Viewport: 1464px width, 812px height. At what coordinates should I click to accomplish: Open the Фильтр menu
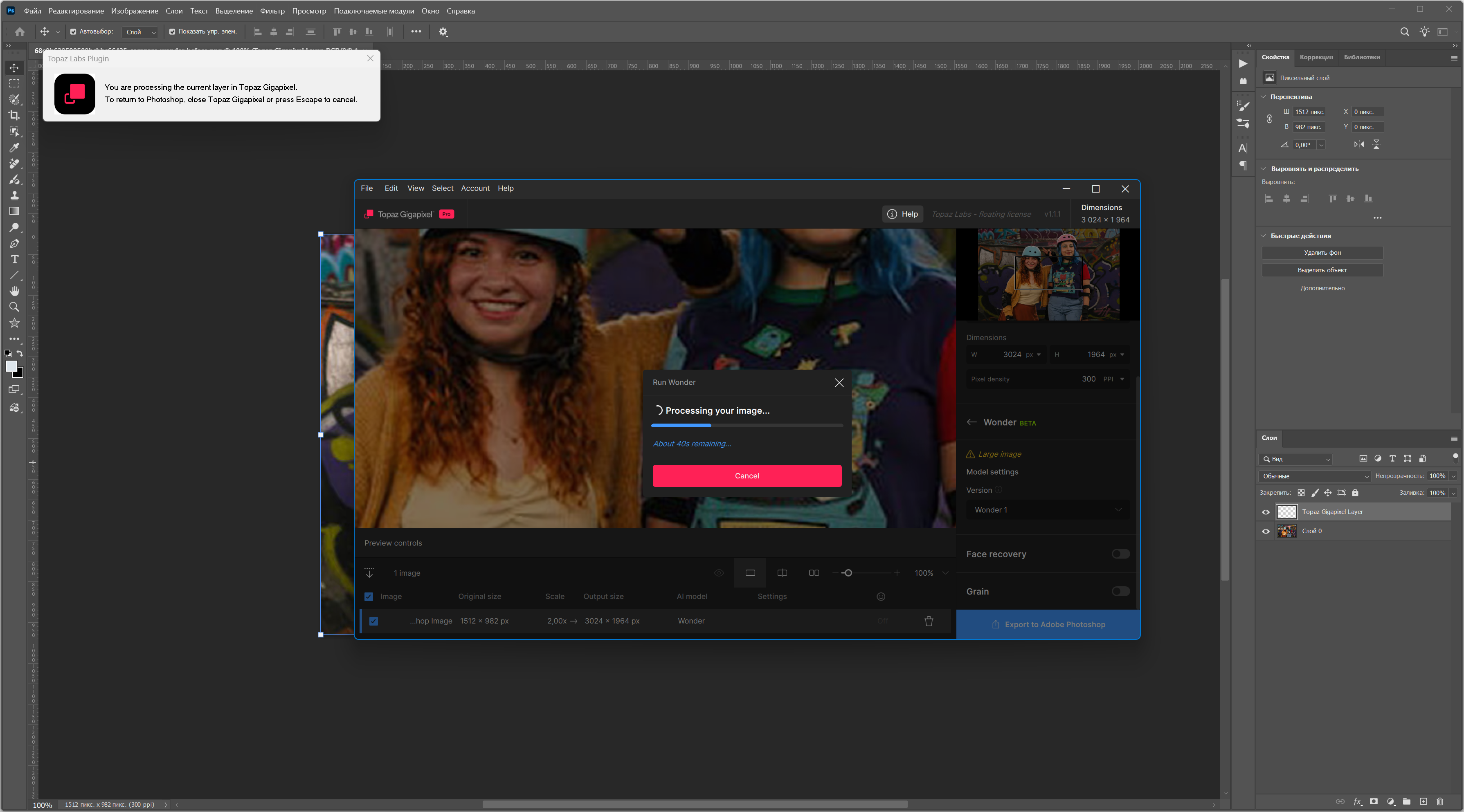pos(272,11)
